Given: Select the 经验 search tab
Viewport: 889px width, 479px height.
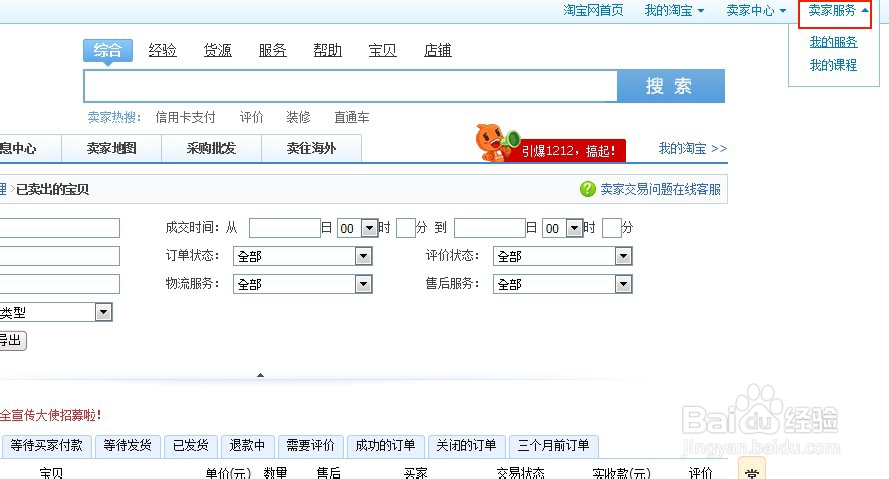Looking at the screenshot, I should (x=163, y=50).
